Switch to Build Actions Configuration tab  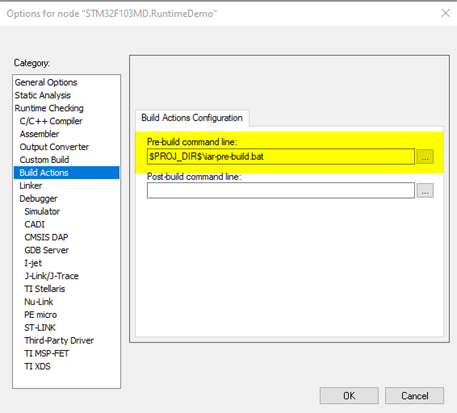(x=192, y=118)
